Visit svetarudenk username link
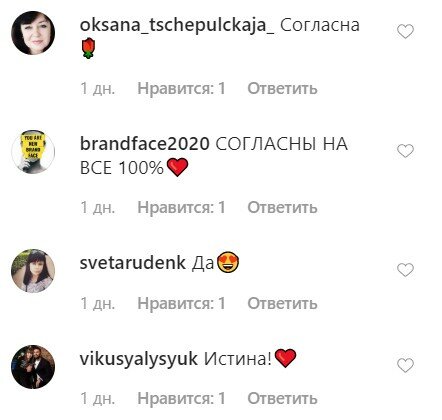442x420 pixels. [133, 263]
